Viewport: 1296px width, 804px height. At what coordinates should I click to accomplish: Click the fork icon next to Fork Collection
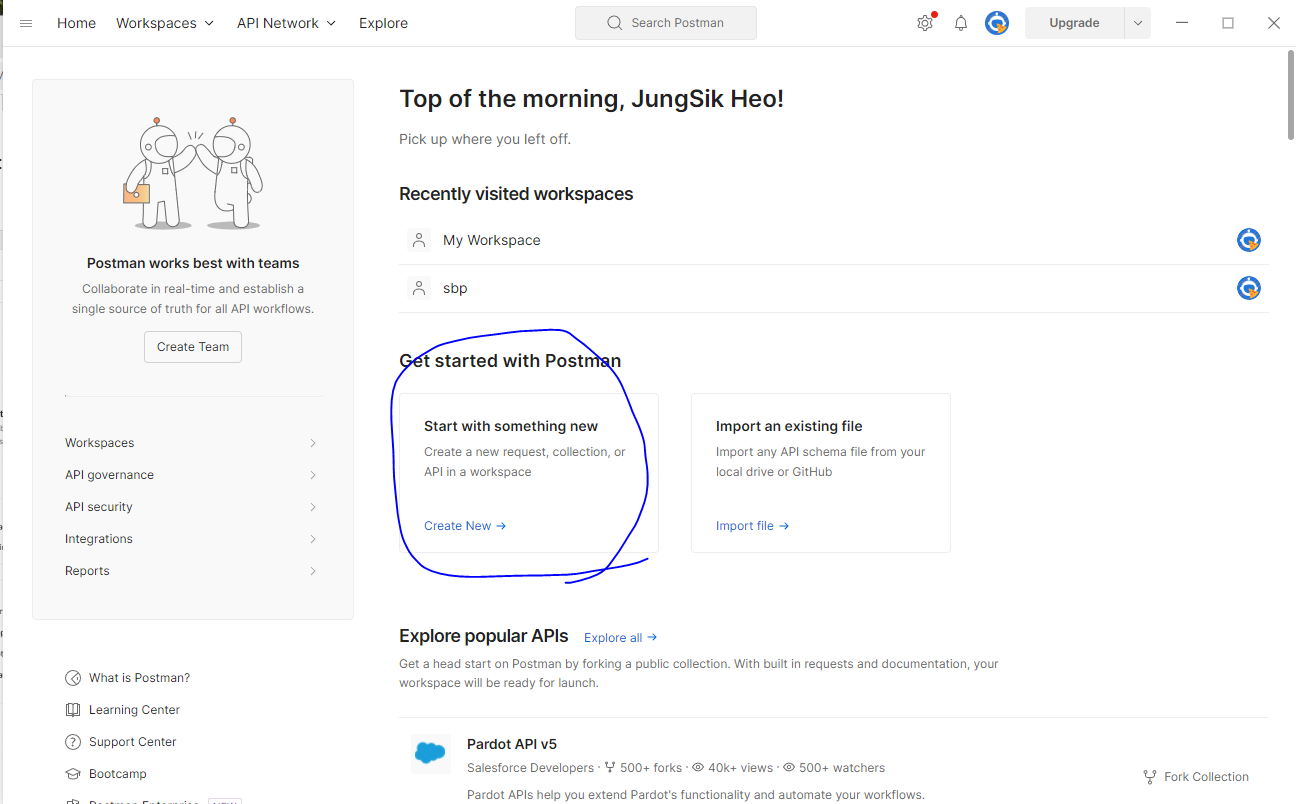coord(1150,777)
